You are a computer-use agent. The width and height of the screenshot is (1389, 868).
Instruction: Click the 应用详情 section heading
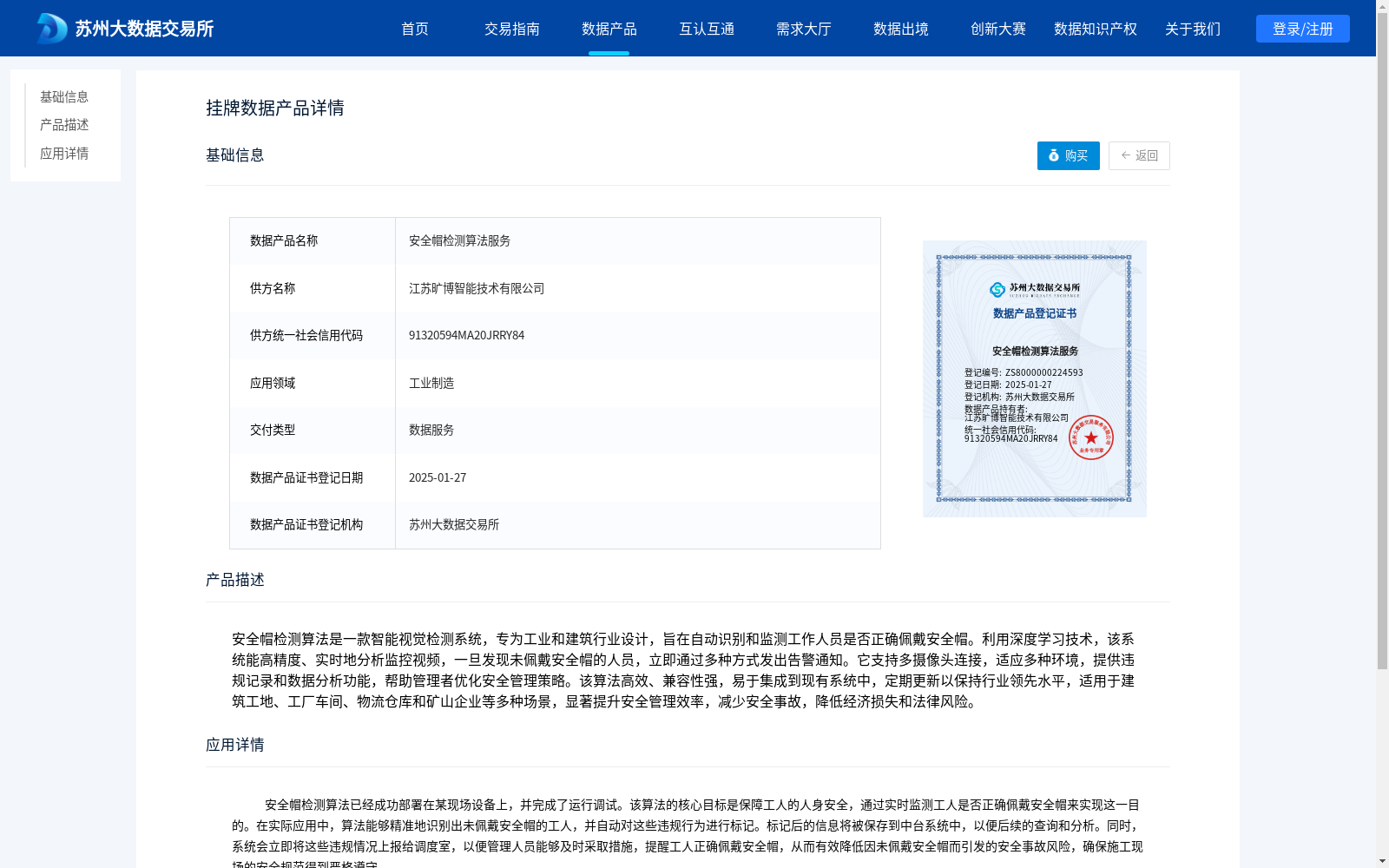(x=235, y=745)
